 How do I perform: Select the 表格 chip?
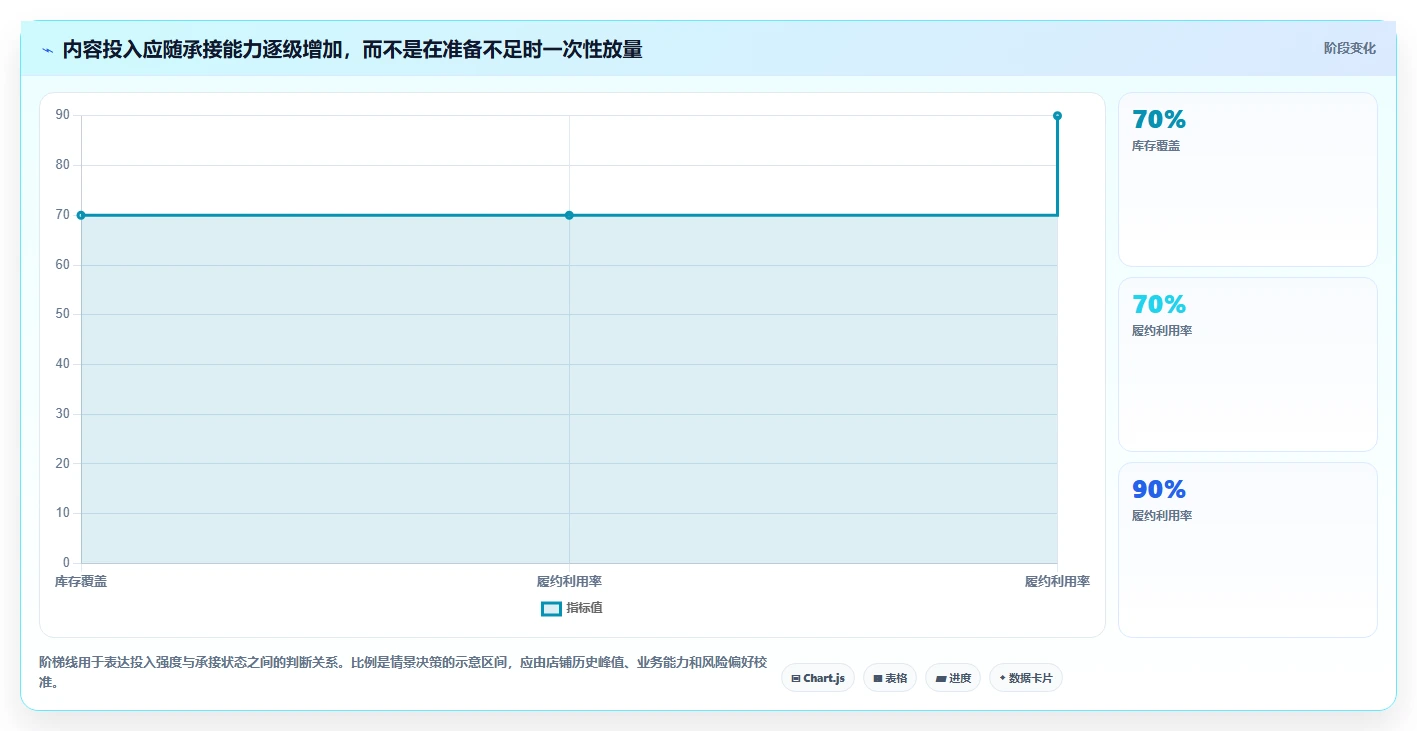[x=890, y=678]
